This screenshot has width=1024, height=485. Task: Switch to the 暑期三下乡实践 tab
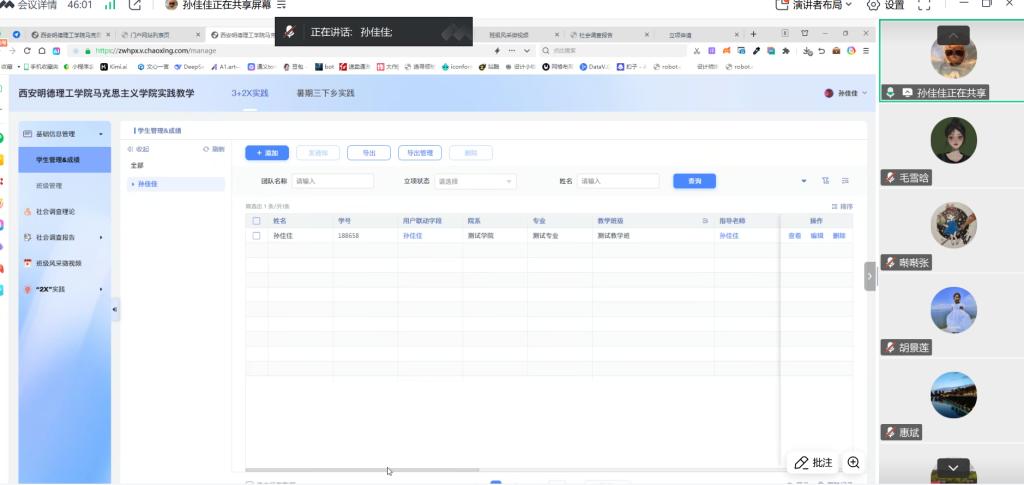click(325, 93)
